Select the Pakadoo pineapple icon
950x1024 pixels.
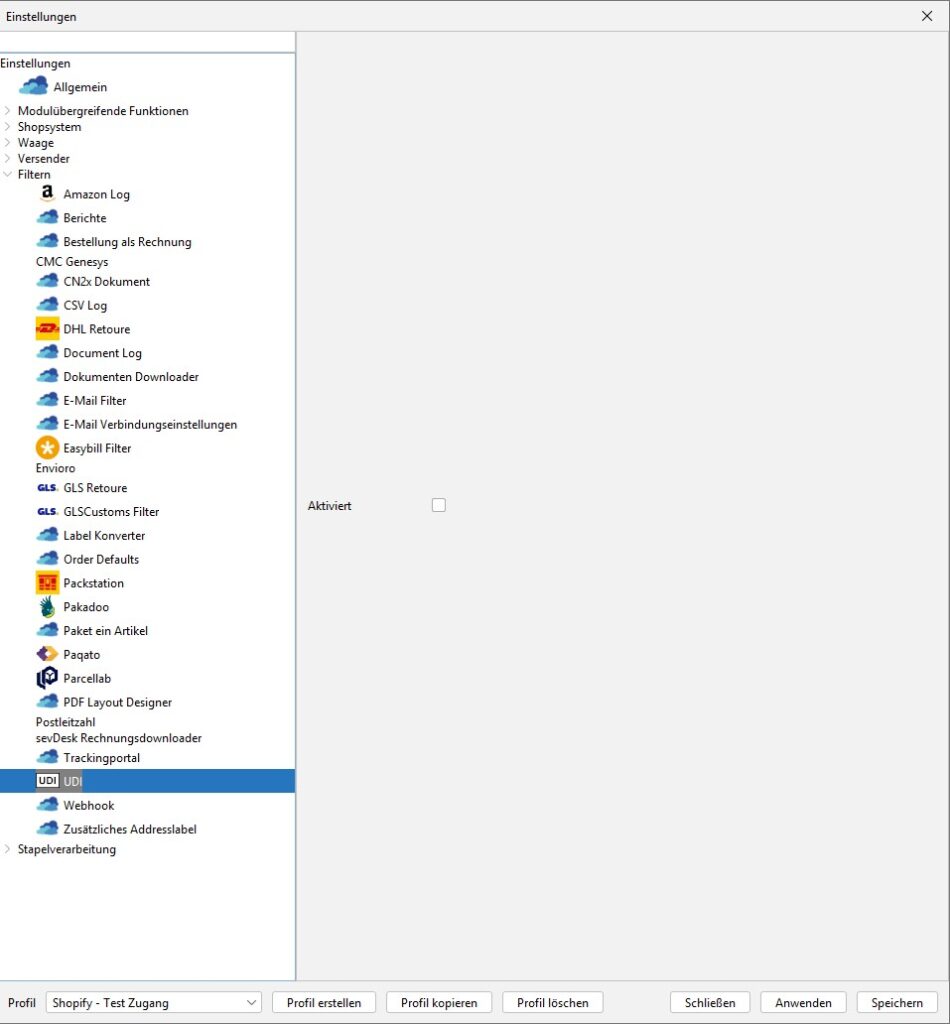[47, 607]
